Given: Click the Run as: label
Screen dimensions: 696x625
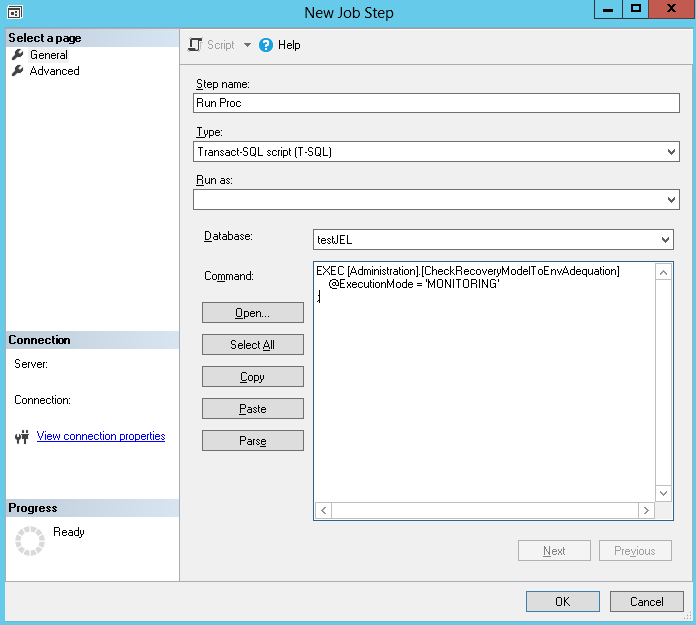Looking at the screenshot, I should tap(214, 180).
